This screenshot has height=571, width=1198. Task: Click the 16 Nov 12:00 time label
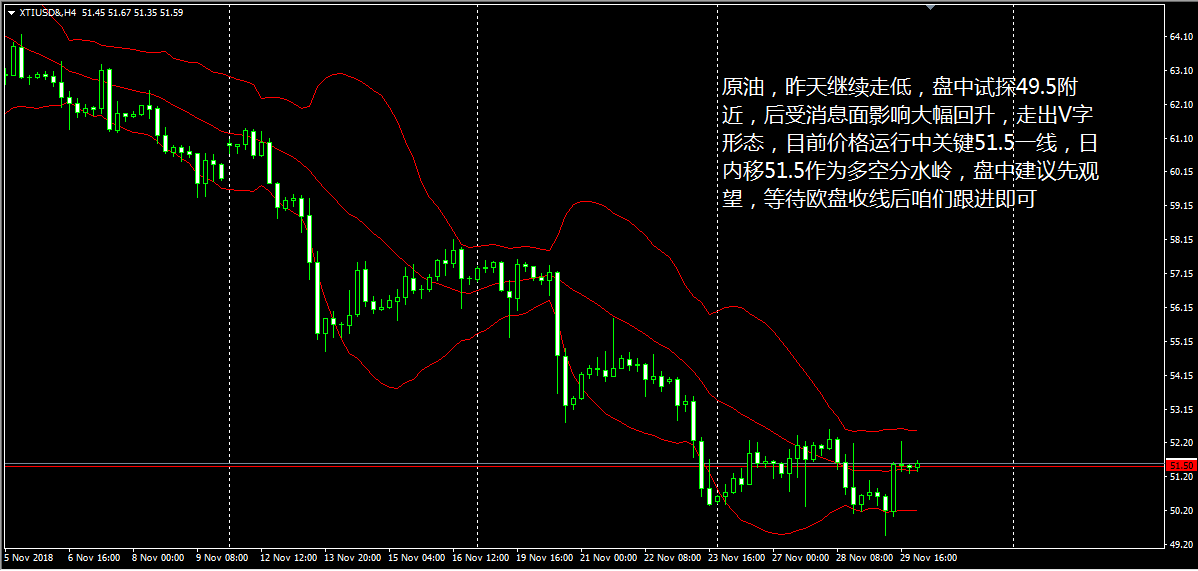[x=481, y=559]
